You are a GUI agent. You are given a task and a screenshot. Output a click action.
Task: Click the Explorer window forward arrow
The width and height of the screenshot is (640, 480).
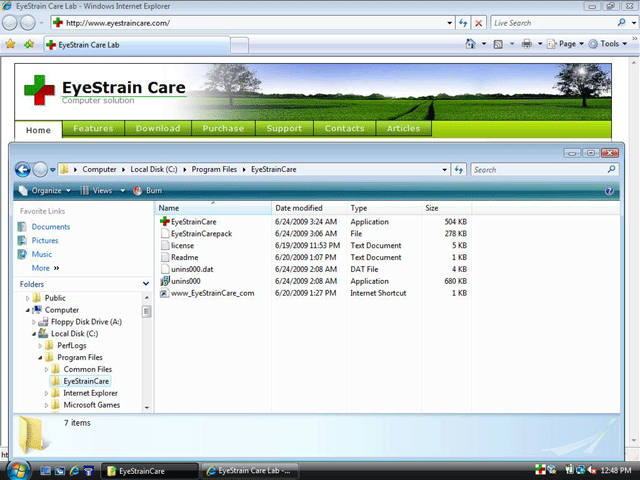pyautogui.click(x=40, y=169)
